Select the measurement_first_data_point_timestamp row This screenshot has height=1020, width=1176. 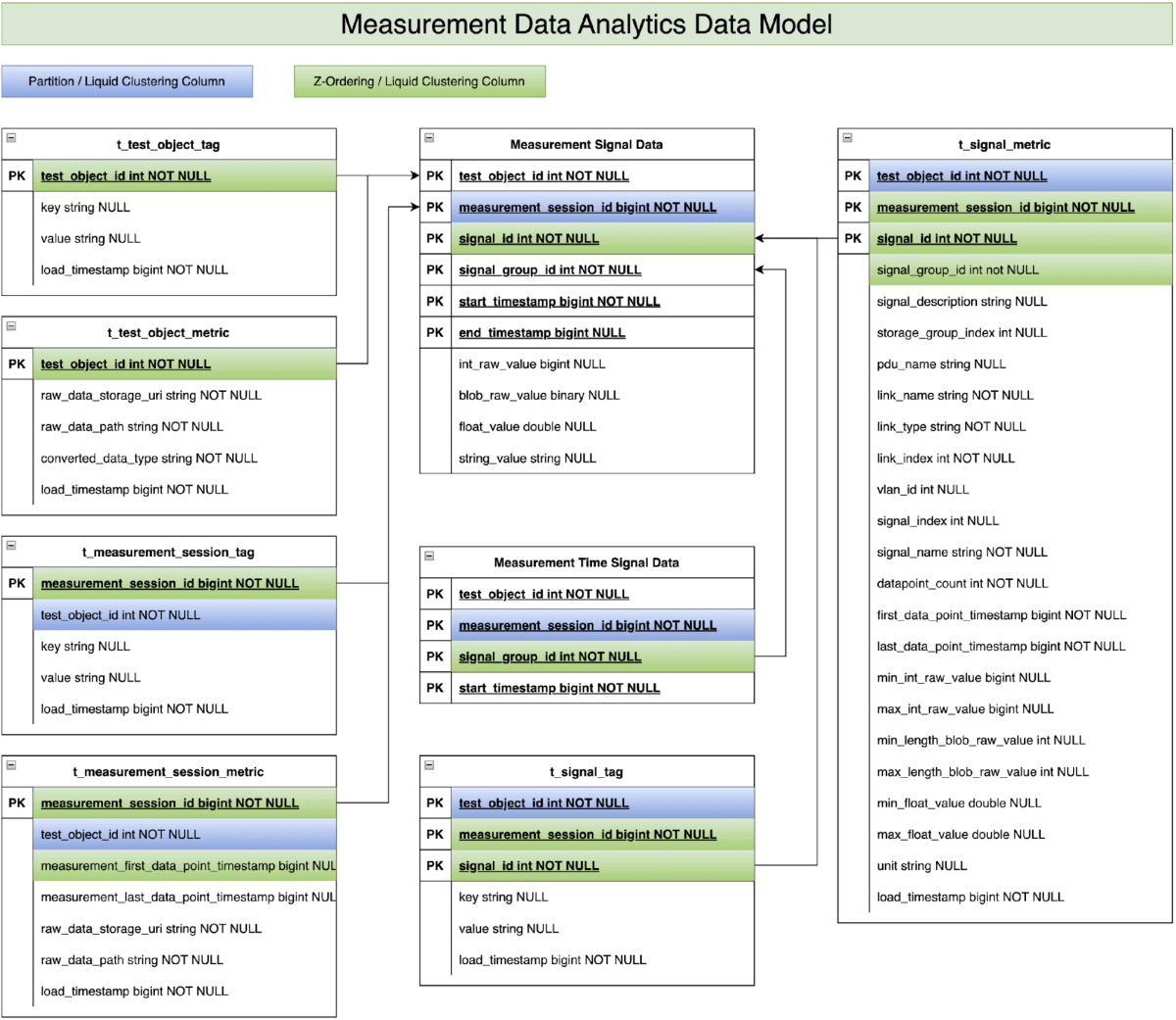pos(186,866)
